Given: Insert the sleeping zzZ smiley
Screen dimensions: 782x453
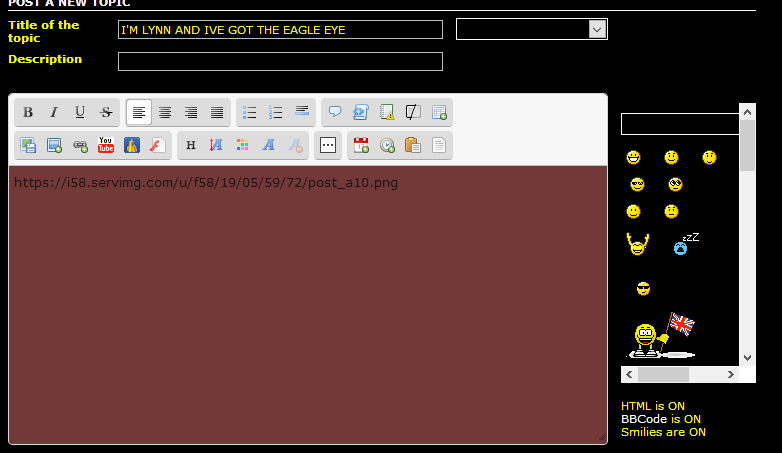Looking at the screenshot, I should (686, 244).
